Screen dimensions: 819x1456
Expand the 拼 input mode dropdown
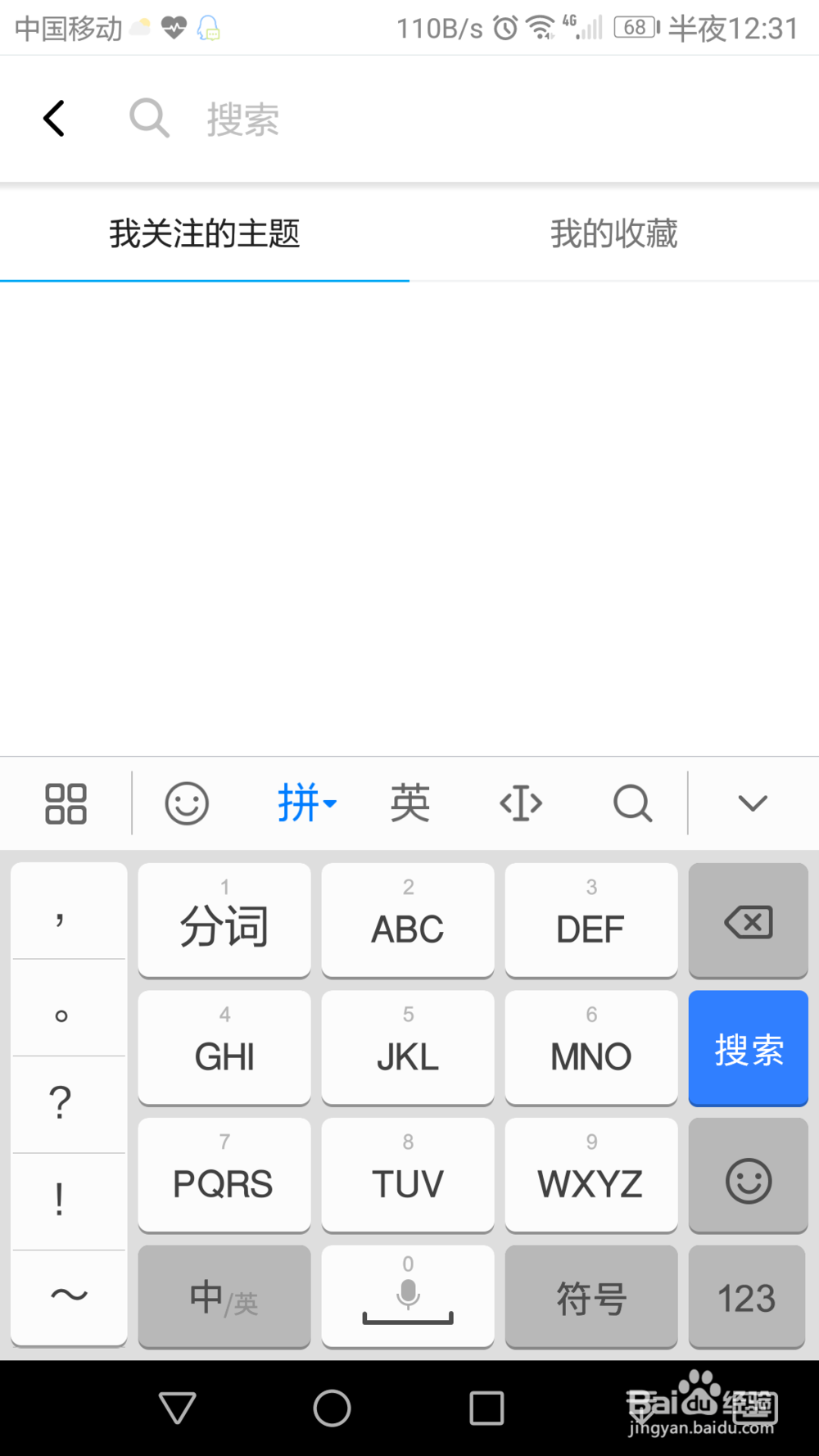[307, 803]
